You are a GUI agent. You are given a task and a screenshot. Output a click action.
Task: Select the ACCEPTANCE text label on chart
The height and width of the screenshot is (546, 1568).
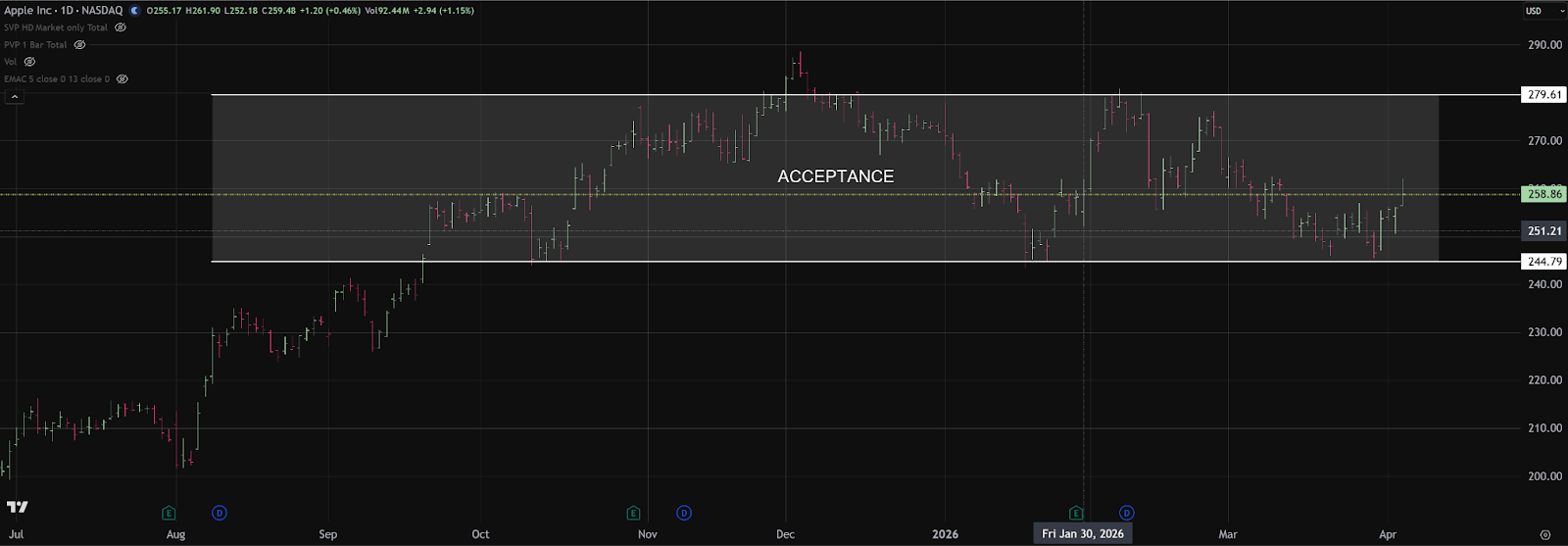pyautogui.click(x=835, y=176)
